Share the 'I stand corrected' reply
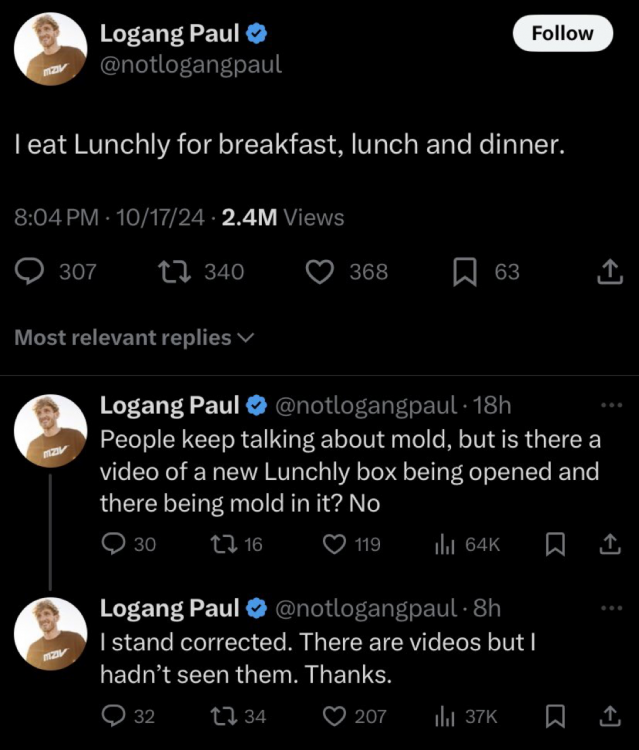This screenshot has width=639, height=750. pos(609,716)
